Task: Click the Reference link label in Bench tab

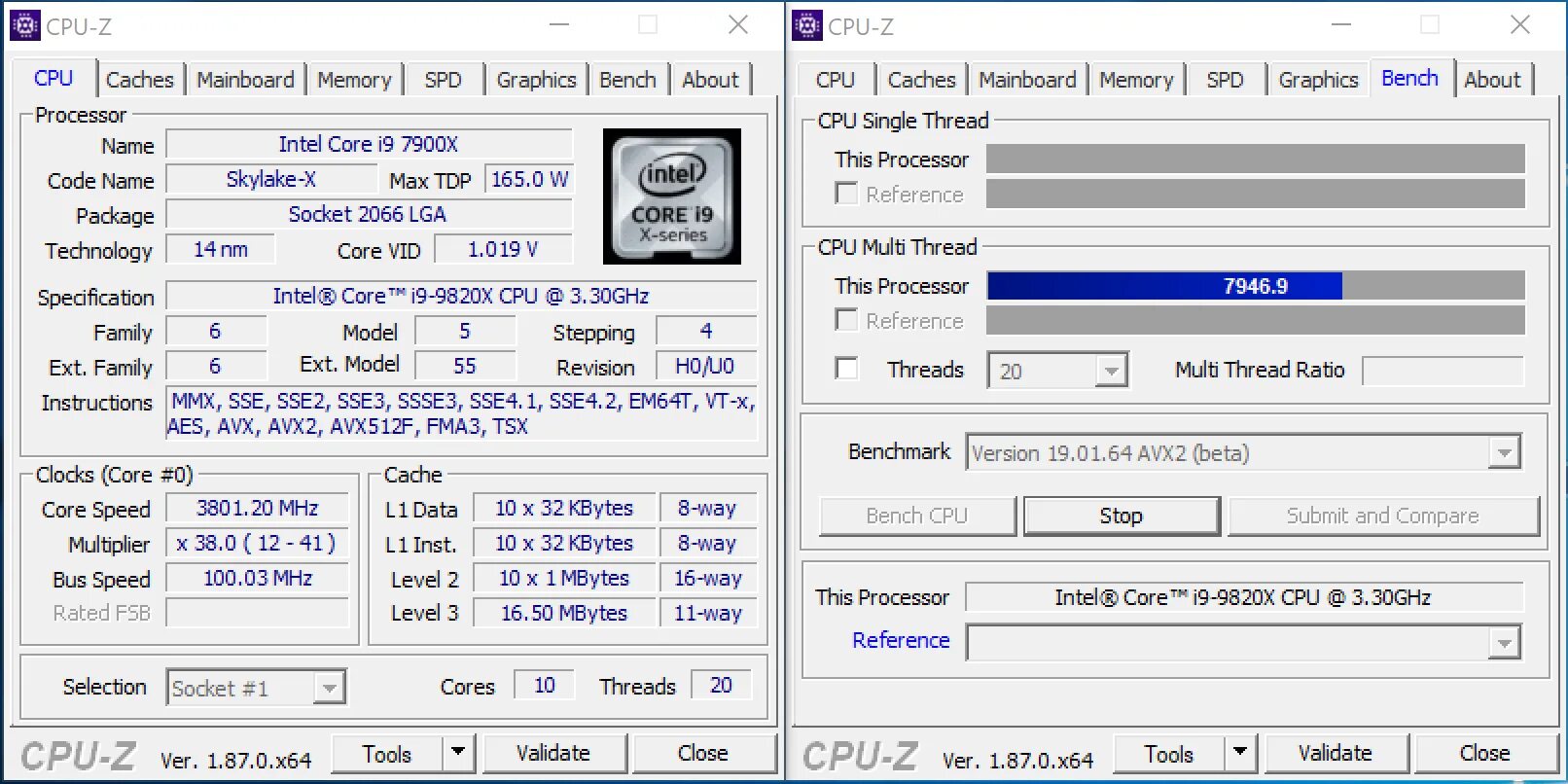Action: click(x=901, y=640)
